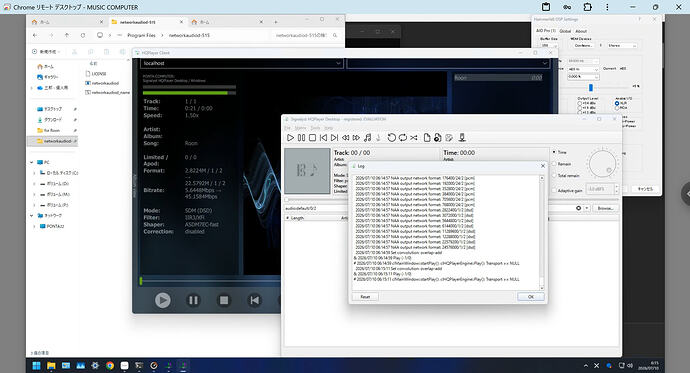Click the Reset button in Log dialog
This screenshot has height=373, width=690.
tap(365, 297)
